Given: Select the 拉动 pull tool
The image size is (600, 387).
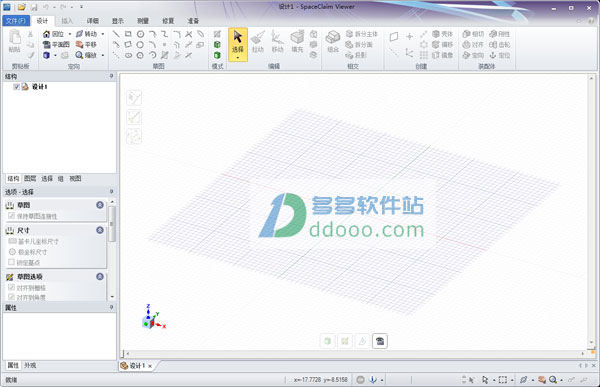Looking at the screenshot, I should (258, 41).
